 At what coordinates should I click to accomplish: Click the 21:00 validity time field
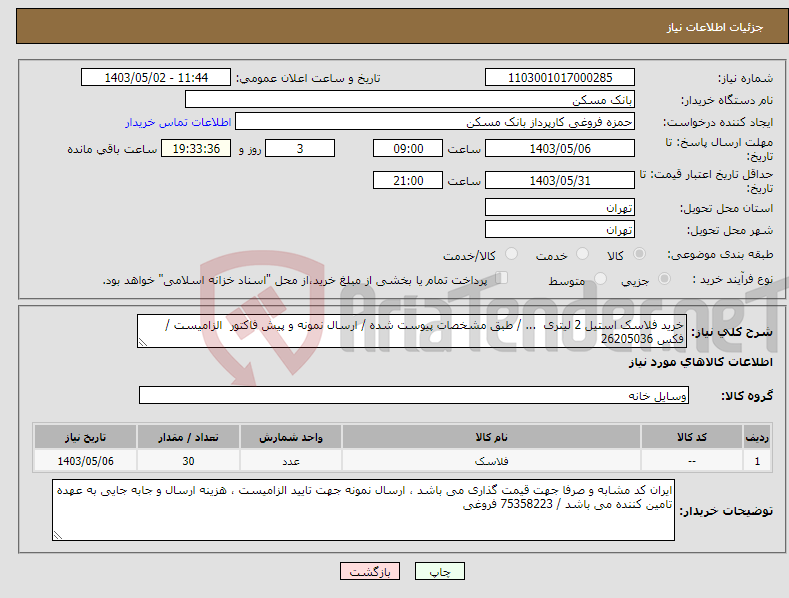pyautogui.click(x=408, y=180)
